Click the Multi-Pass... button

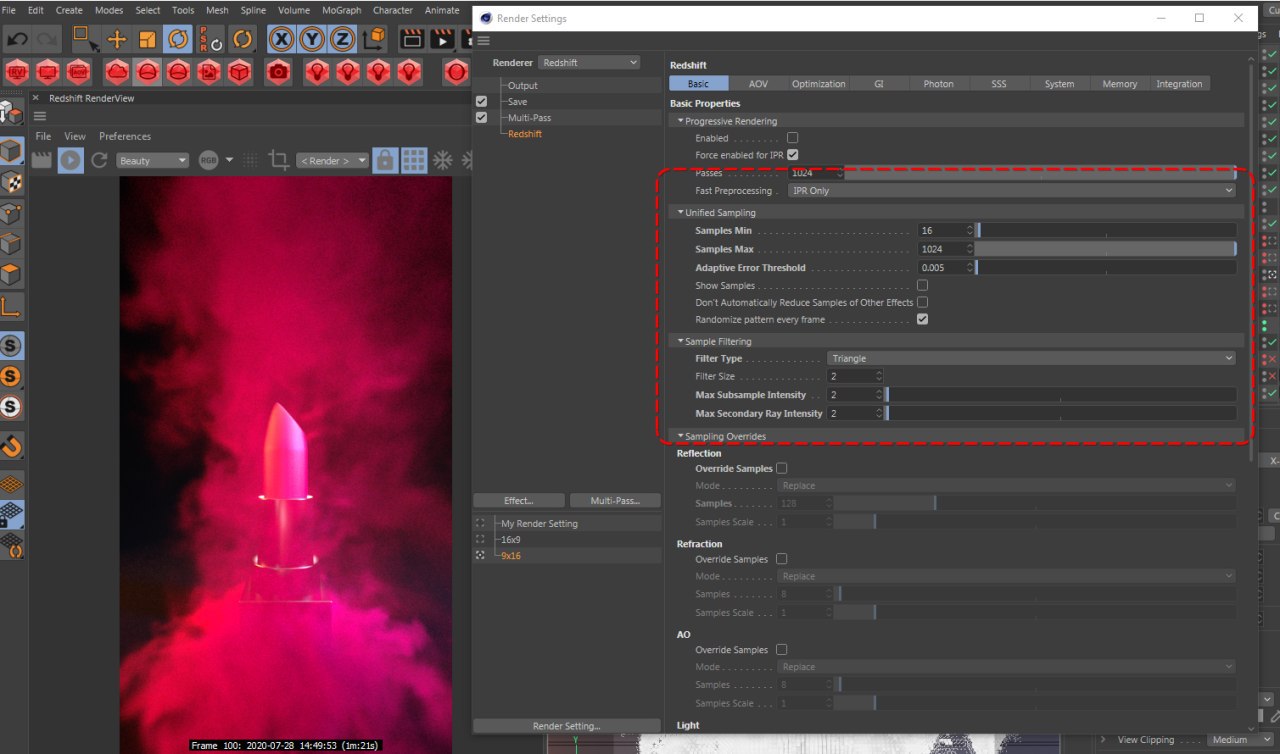point(615,500)
